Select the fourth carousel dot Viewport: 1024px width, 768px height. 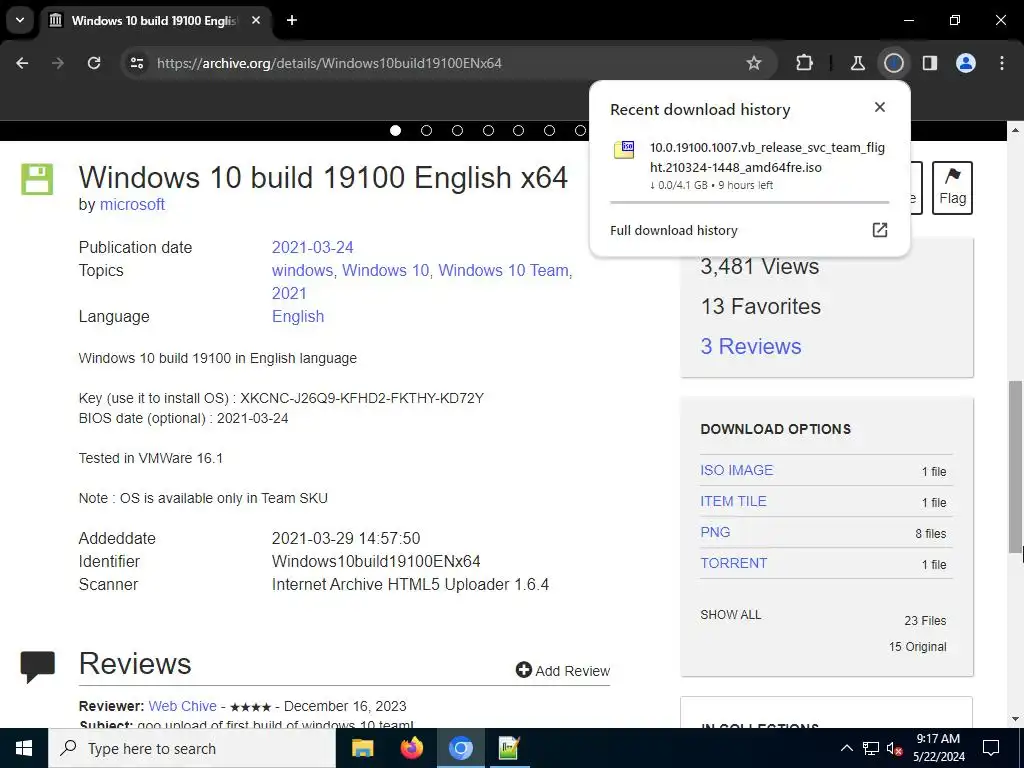pos(488,131)
